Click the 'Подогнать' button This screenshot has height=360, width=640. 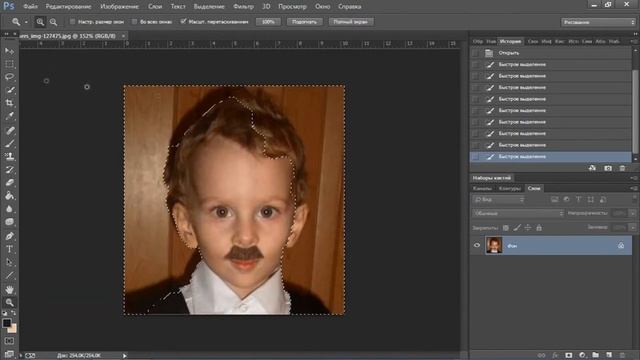pyautogui.click(x=304, y=22)
